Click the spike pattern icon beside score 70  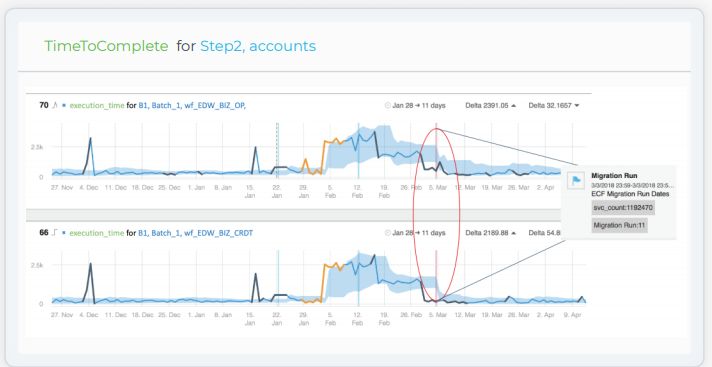tap(55, 105)
